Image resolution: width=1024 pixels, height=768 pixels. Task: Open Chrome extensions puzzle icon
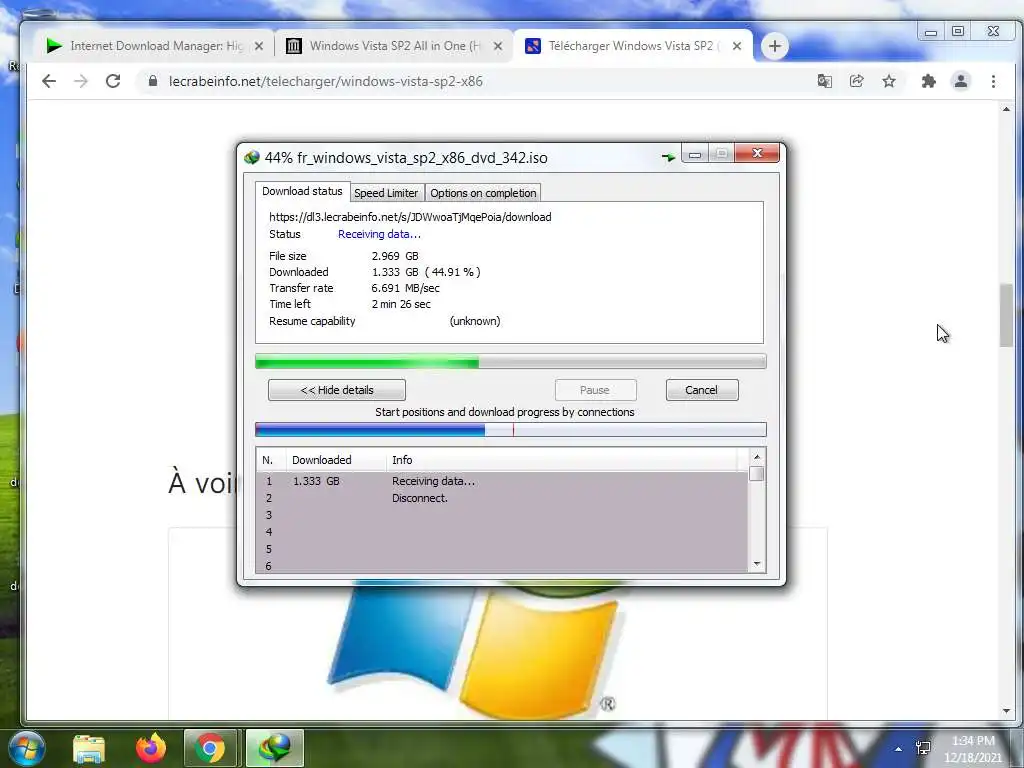click(929, 81)
